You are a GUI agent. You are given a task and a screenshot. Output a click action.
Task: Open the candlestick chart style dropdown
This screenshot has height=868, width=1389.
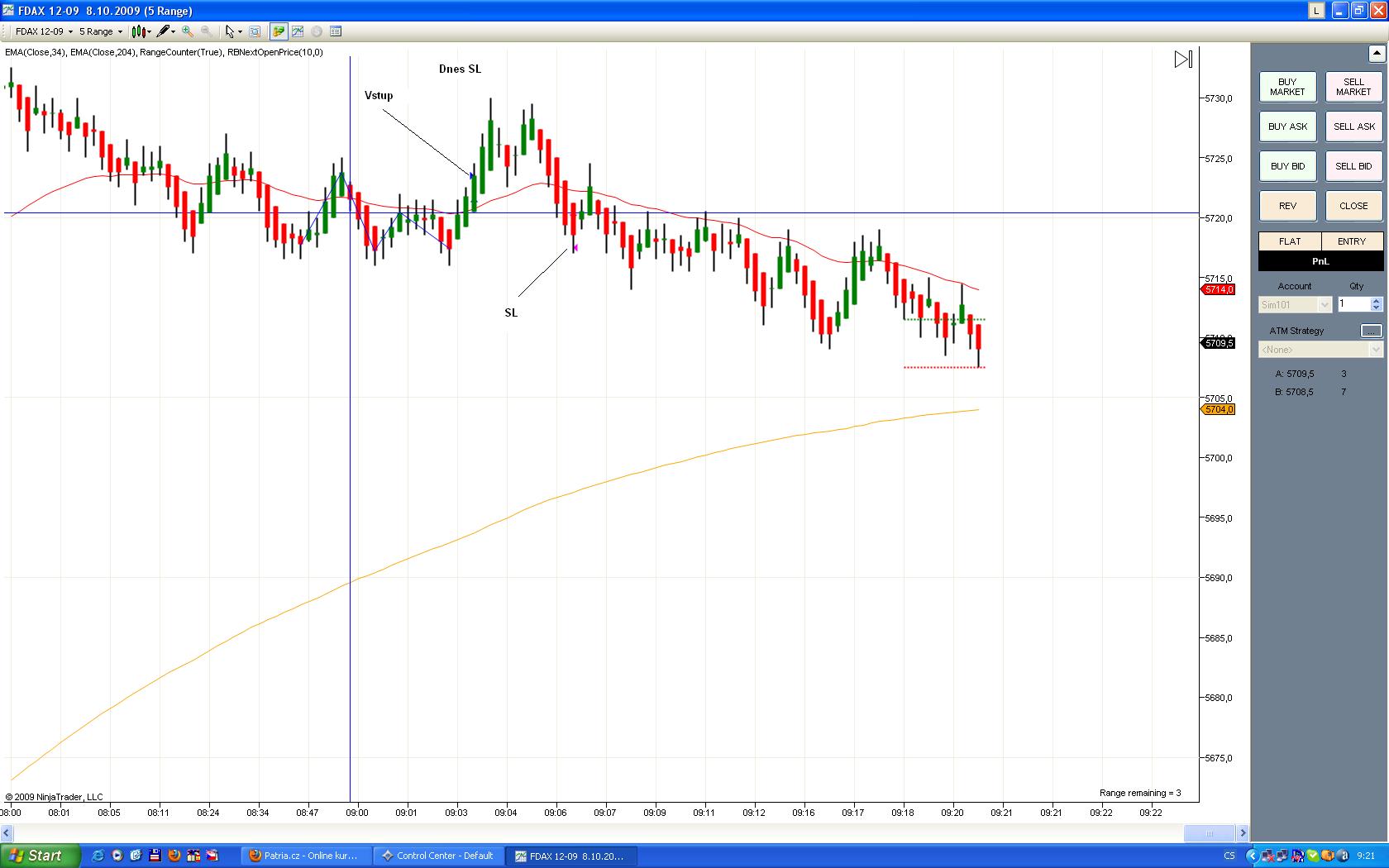coord(141,31)
